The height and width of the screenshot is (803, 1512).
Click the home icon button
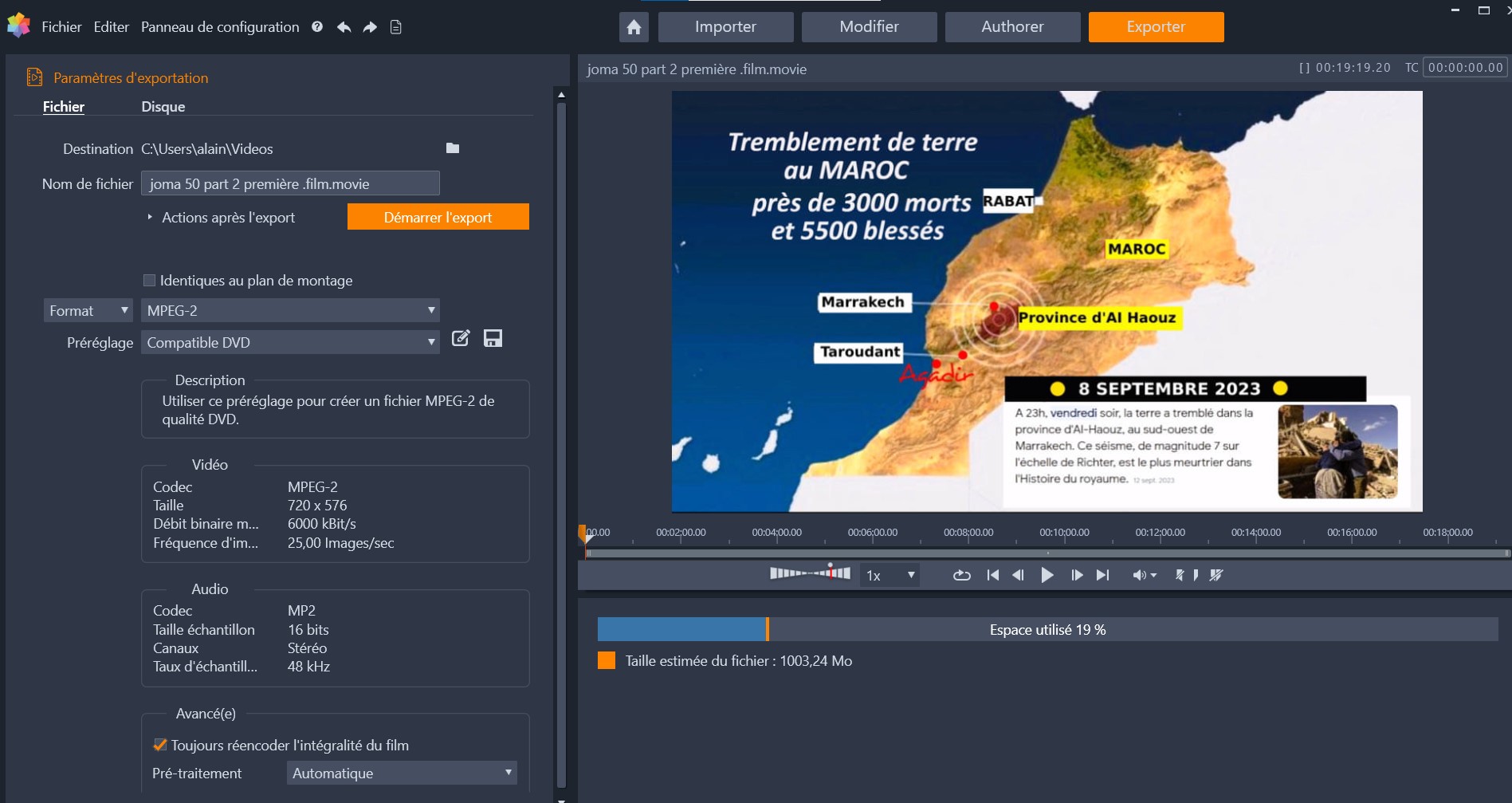634,27
